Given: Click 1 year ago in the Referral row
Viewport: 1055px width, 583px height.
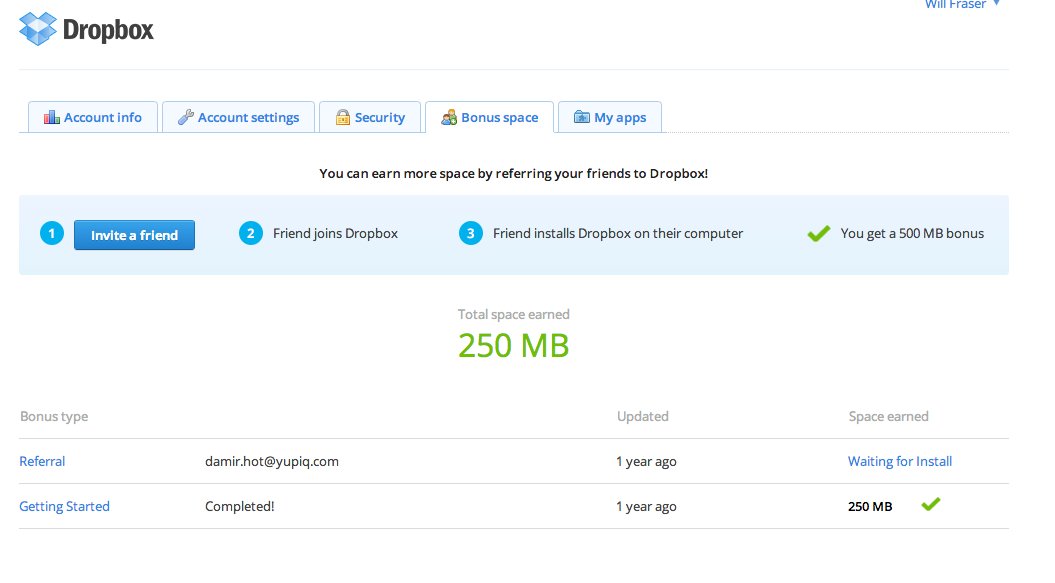Looking at the screenshot, I should point(646,461).
